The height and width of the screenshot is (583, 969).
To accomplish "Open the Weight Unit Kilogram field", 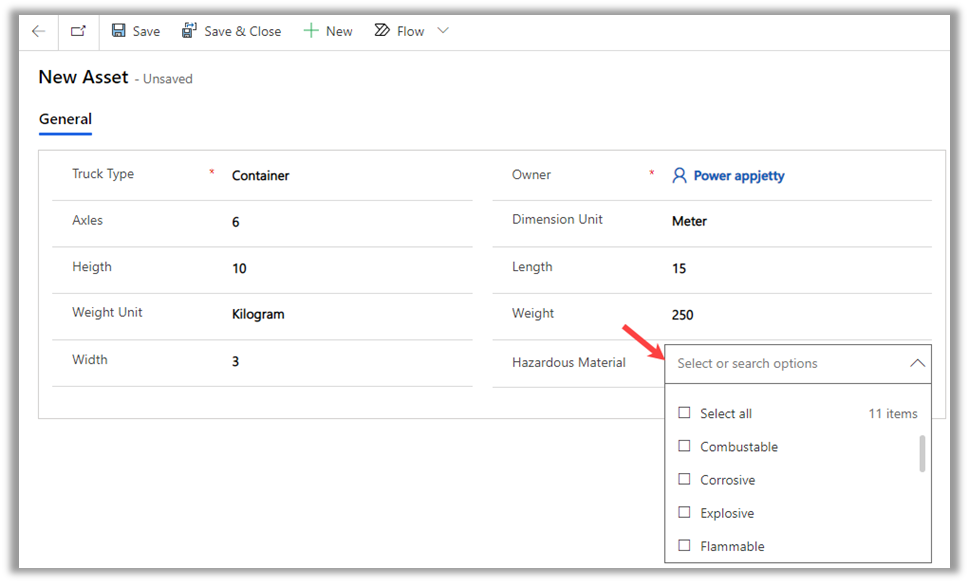I will tap(258, 314).
